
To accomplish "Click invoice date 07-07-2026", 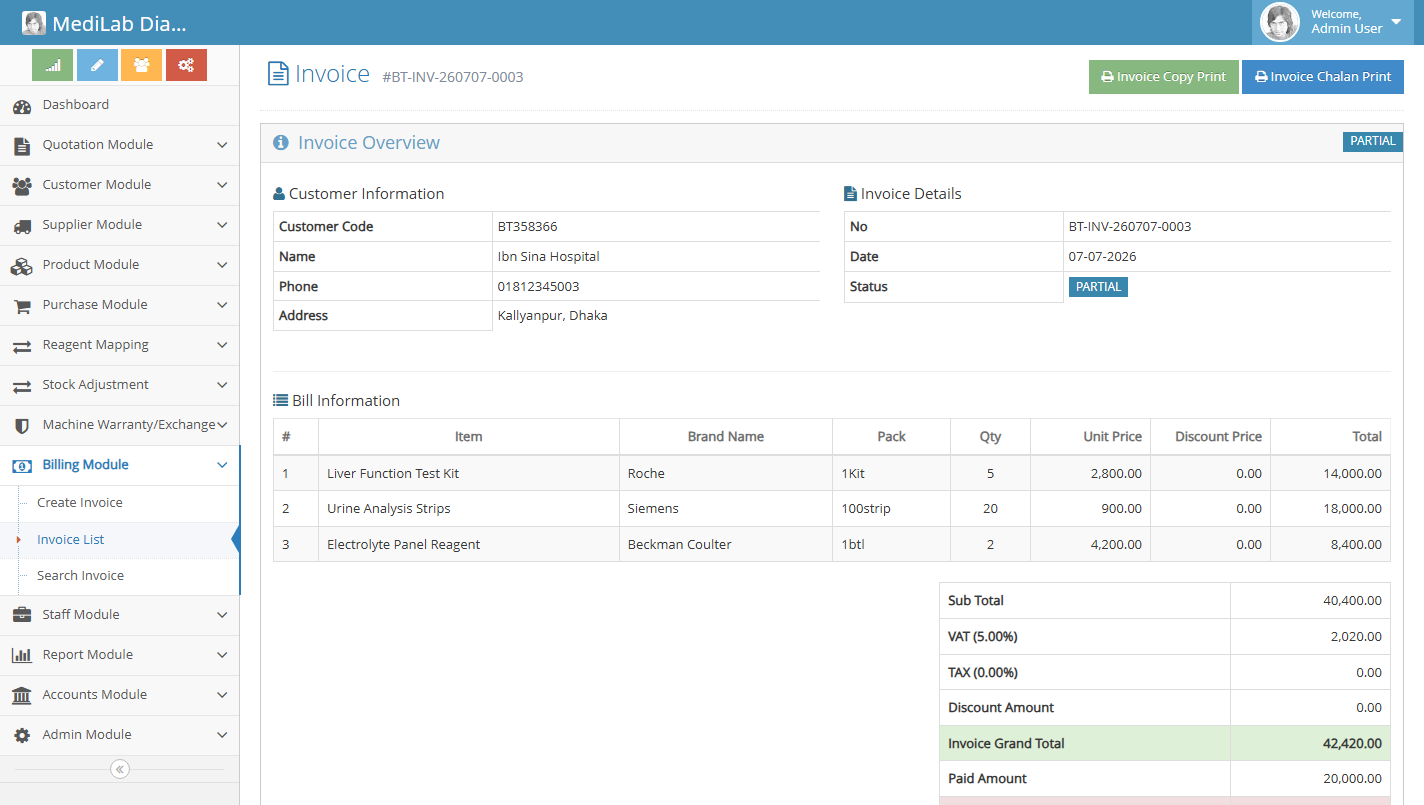I will (1103, 257).
